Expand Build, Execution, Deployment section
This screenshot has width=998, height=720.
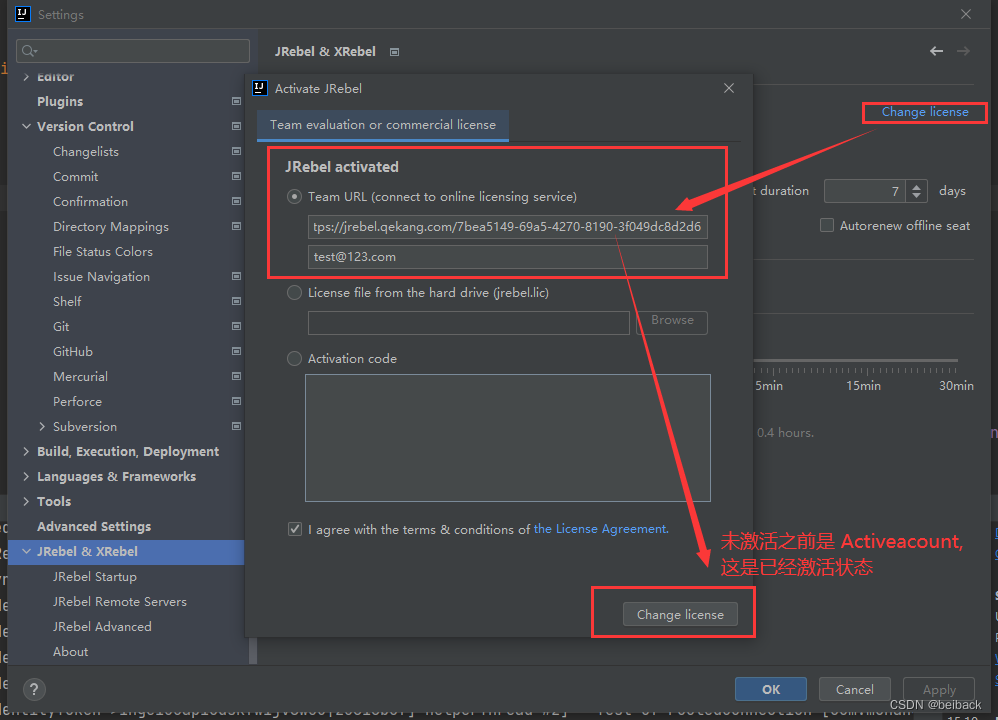[x=26, y=451]
